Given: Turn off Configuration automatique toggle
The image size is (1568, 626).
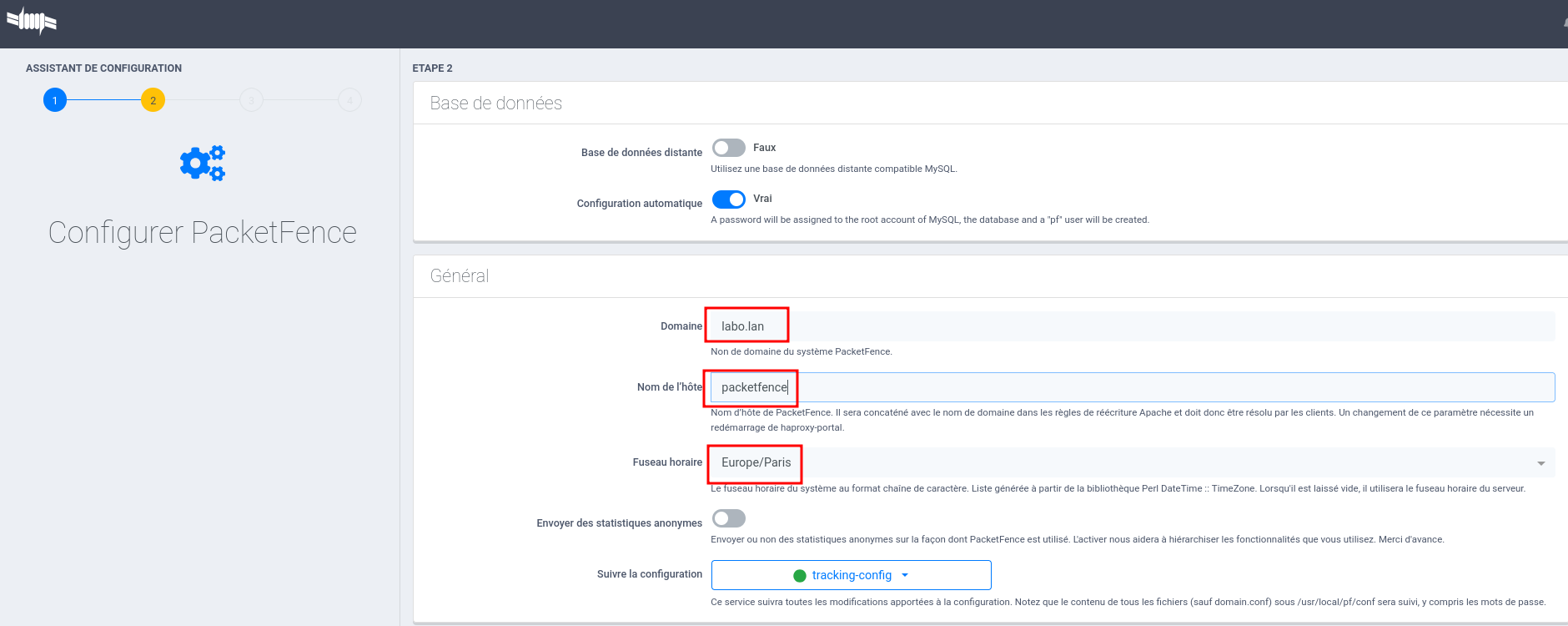Looking at the screenshot, I should click(x=729, y=199).
